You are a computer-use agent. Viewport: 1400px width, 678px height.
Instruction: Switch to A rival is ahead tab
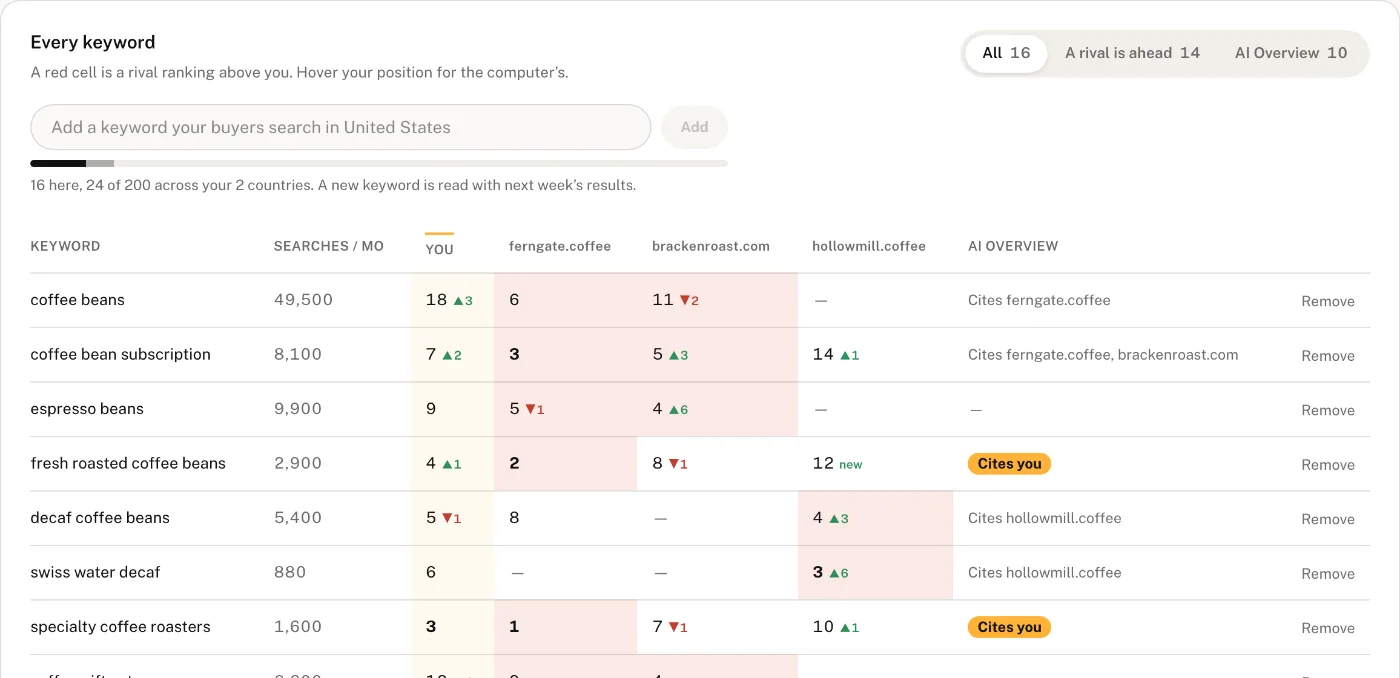click(1132, 53)
